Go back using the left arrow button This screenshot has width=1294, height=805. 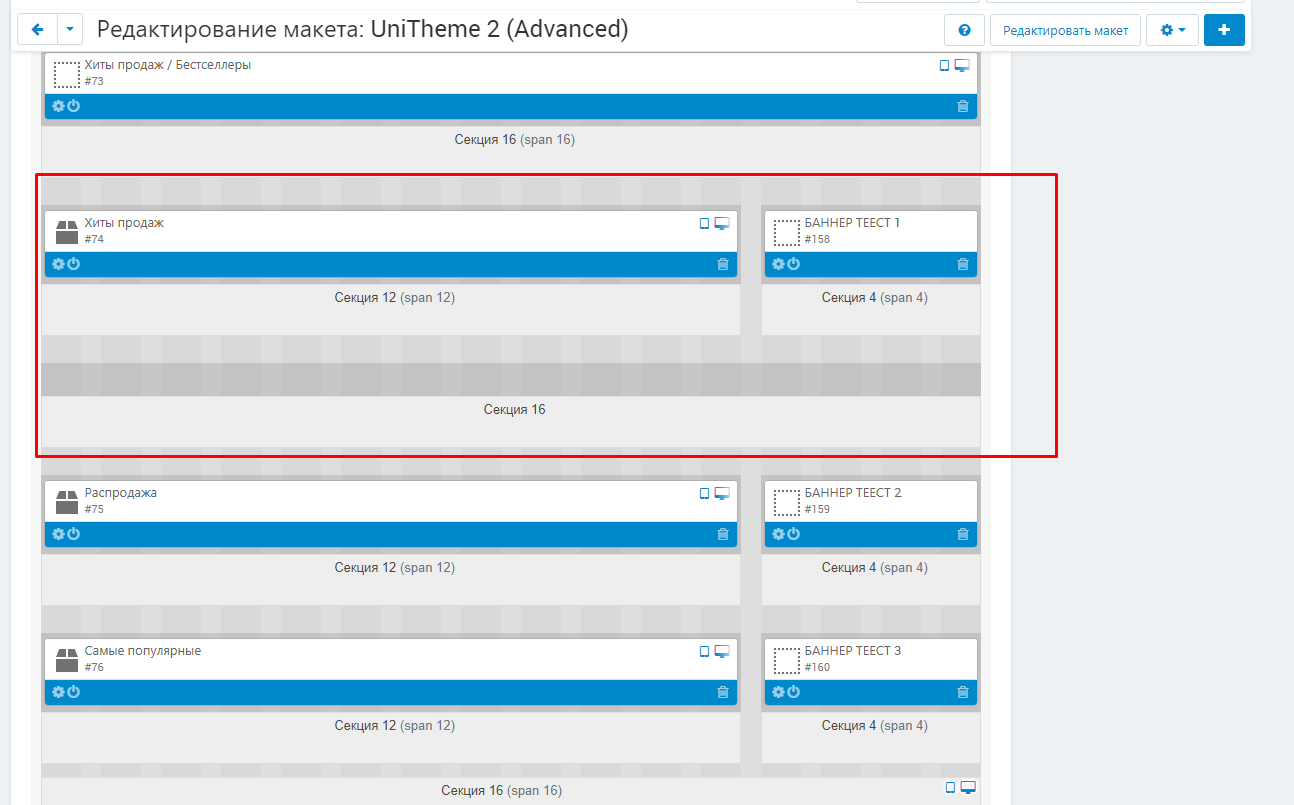pos(38,30)
